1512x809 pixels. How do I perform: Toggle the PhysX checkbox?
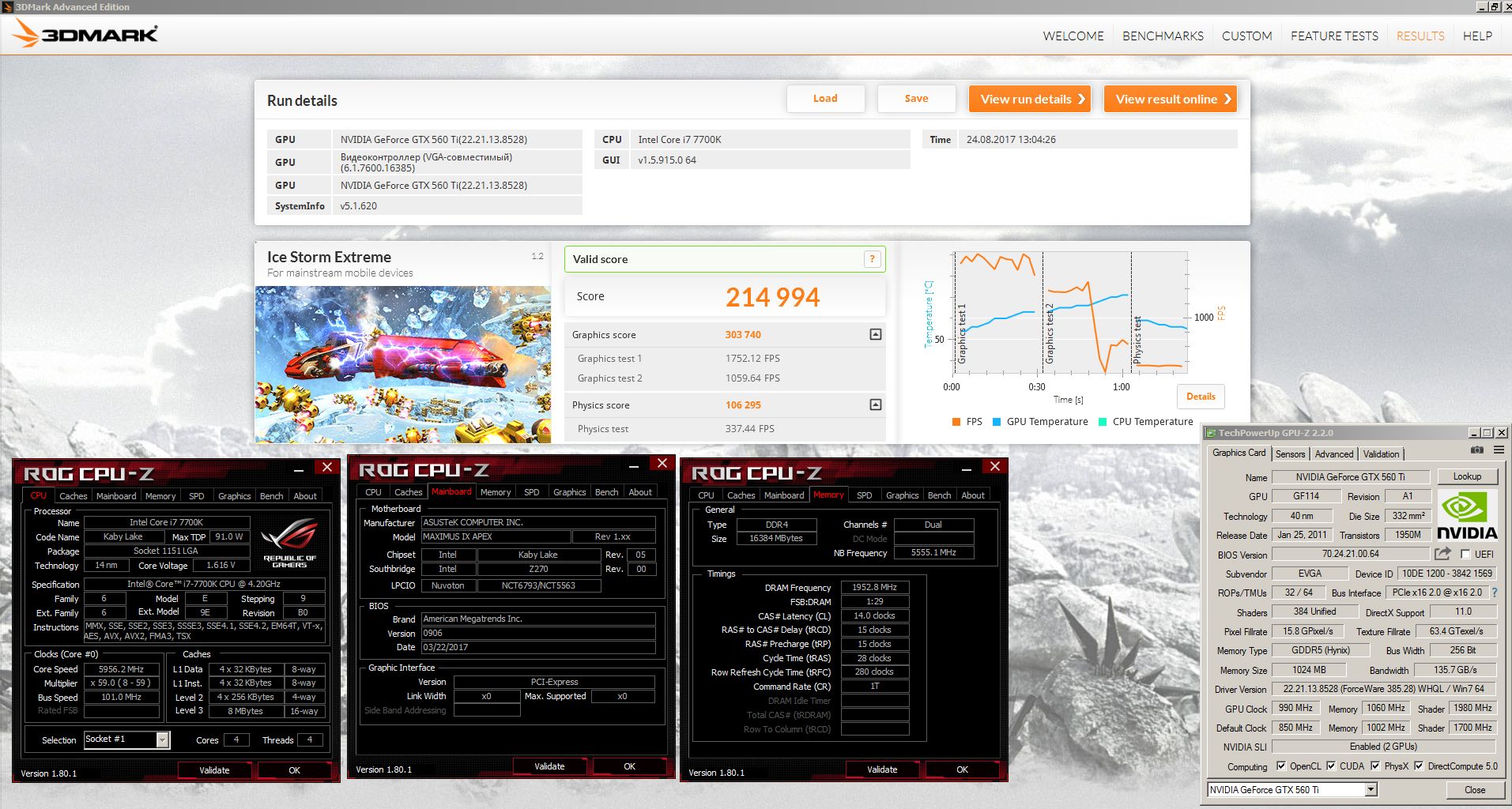[1375, 766]
